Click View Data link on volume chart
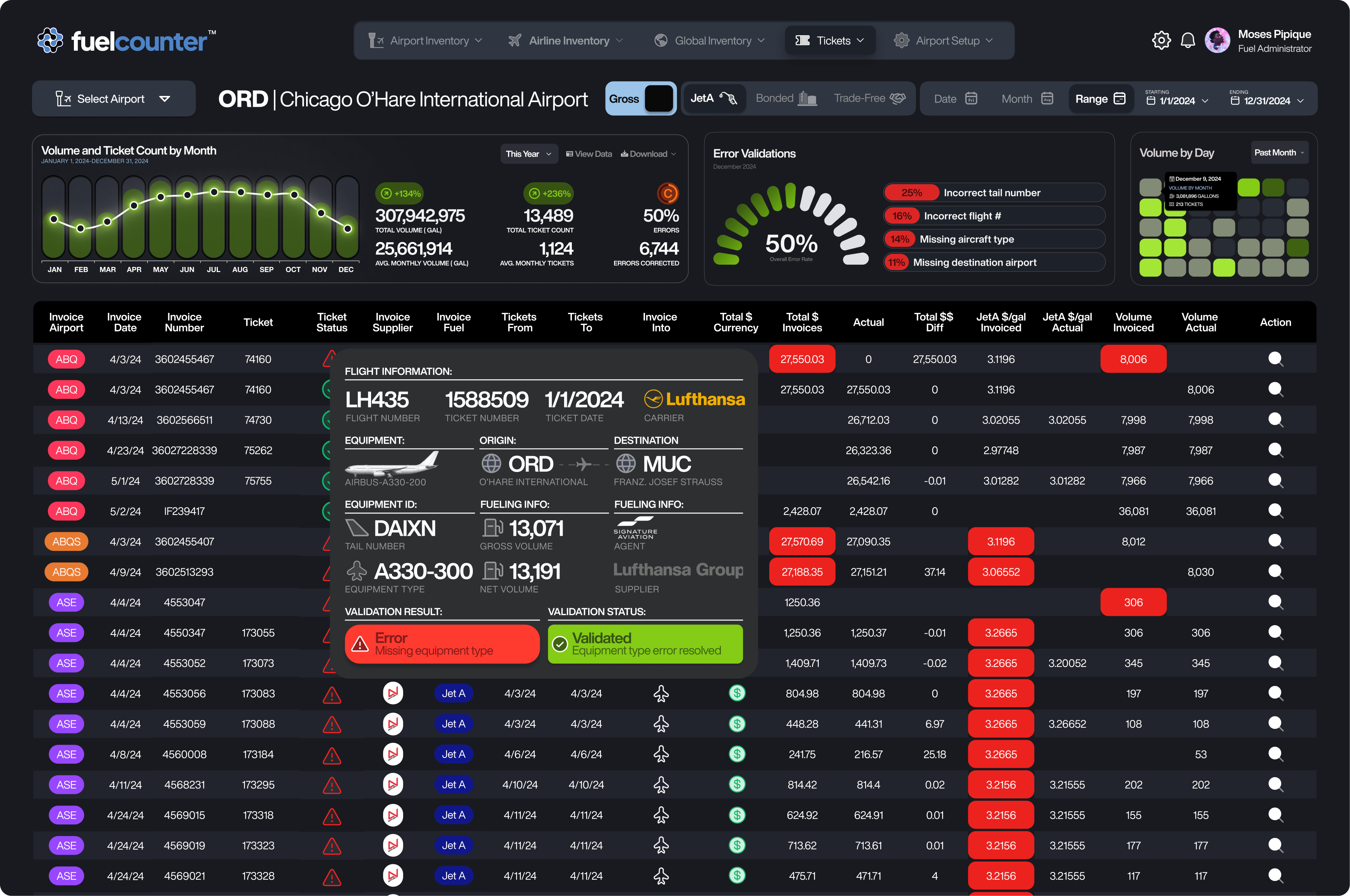Screen dimensions: 1350x896 [589, 154]
